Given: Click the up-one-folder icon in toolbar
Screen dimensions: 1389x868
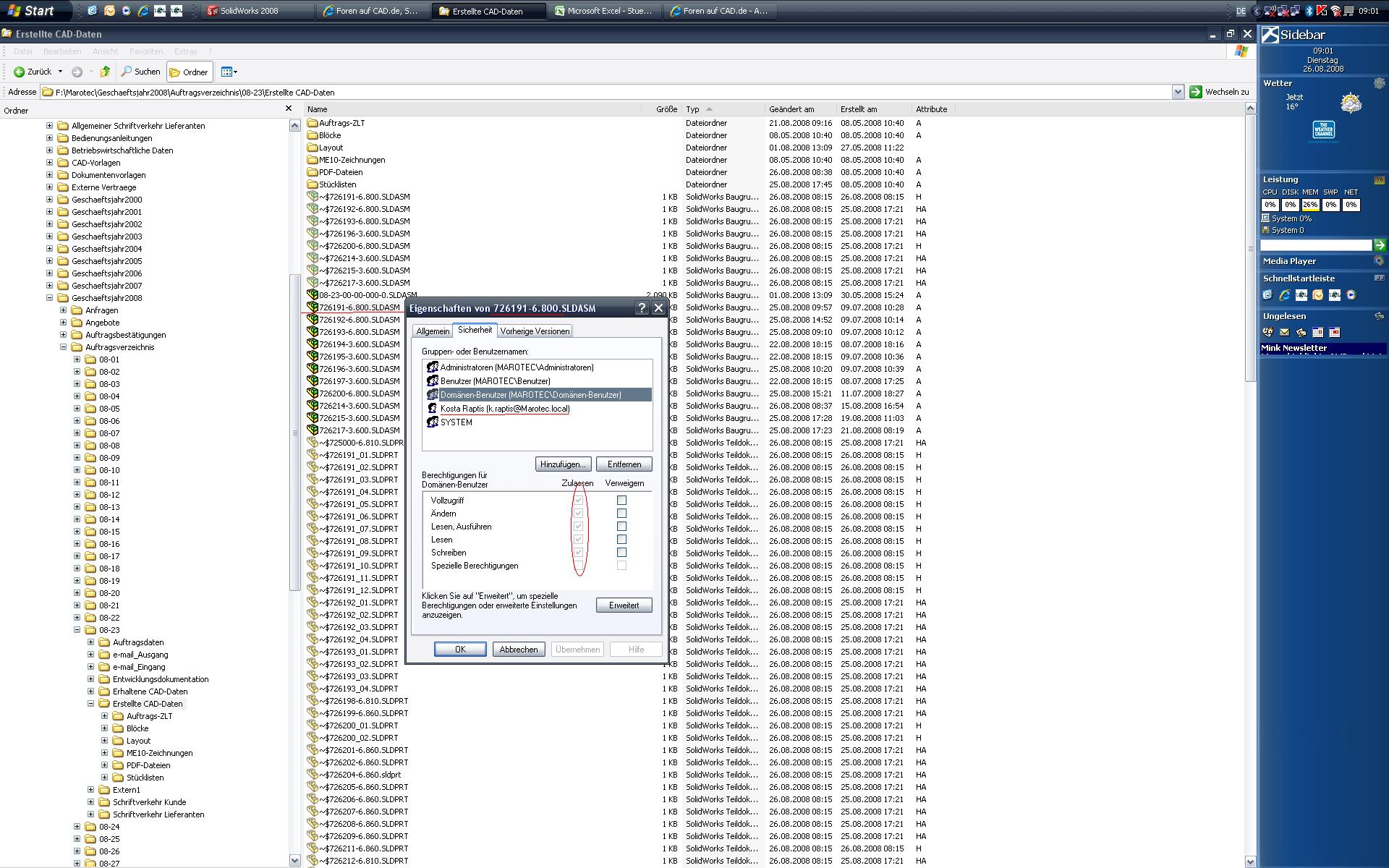Looking at the screenshot, I should click(105, 72).
